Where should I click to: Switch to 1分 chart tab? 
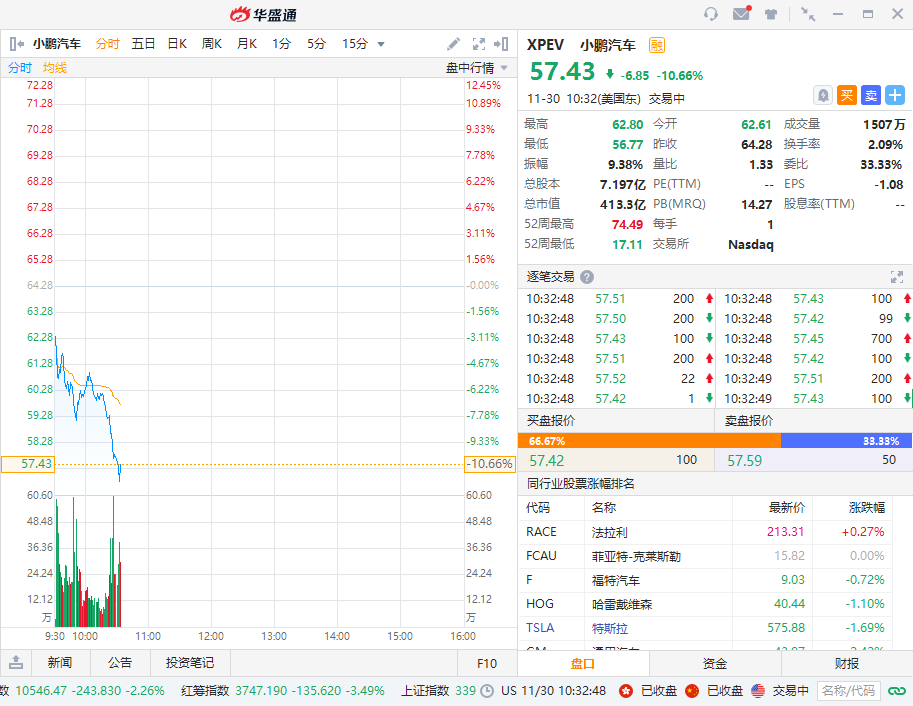281,44
